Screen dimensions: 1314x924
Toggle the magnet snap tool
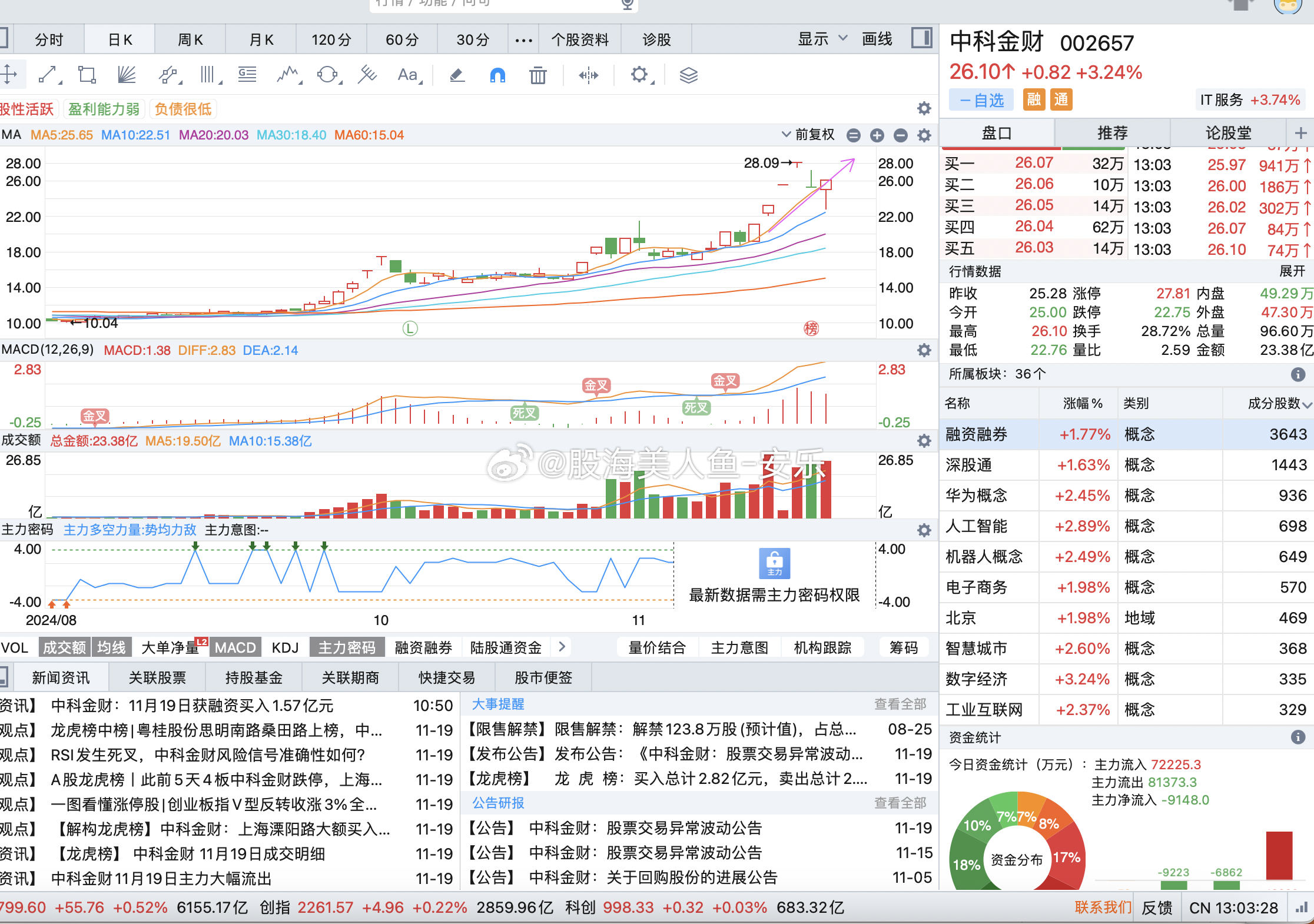497,75
